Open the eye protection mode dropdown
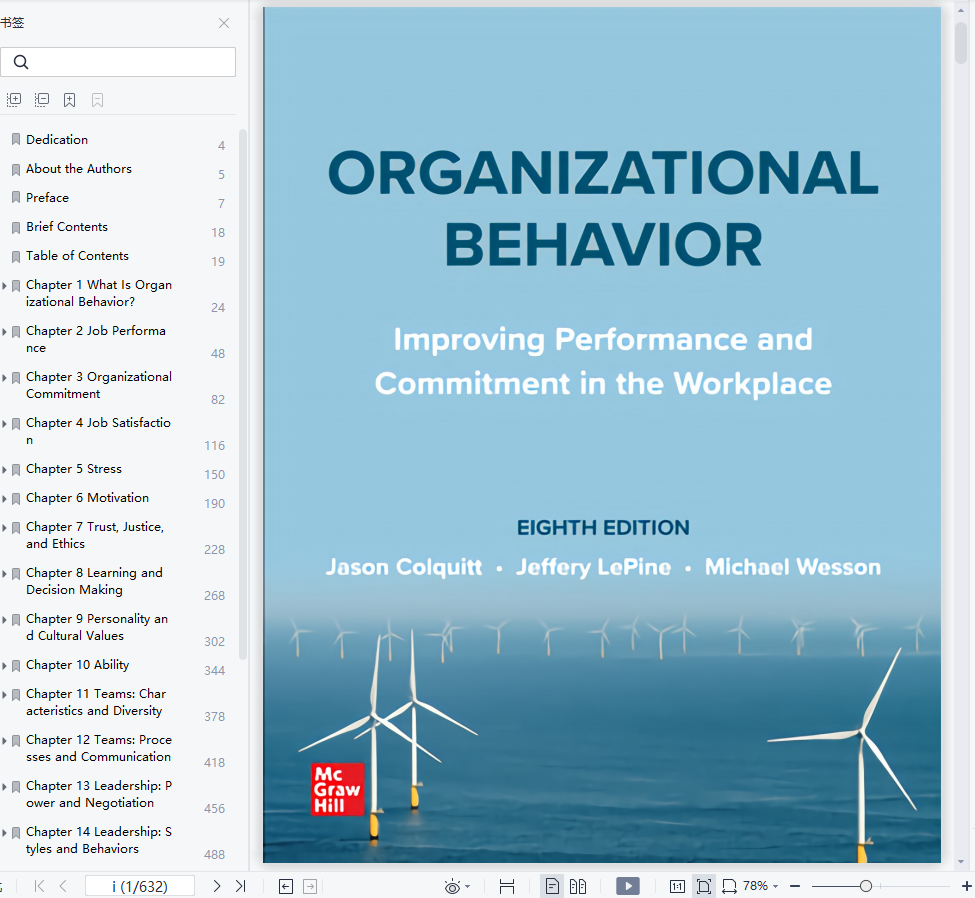 [x=468, y=887]
